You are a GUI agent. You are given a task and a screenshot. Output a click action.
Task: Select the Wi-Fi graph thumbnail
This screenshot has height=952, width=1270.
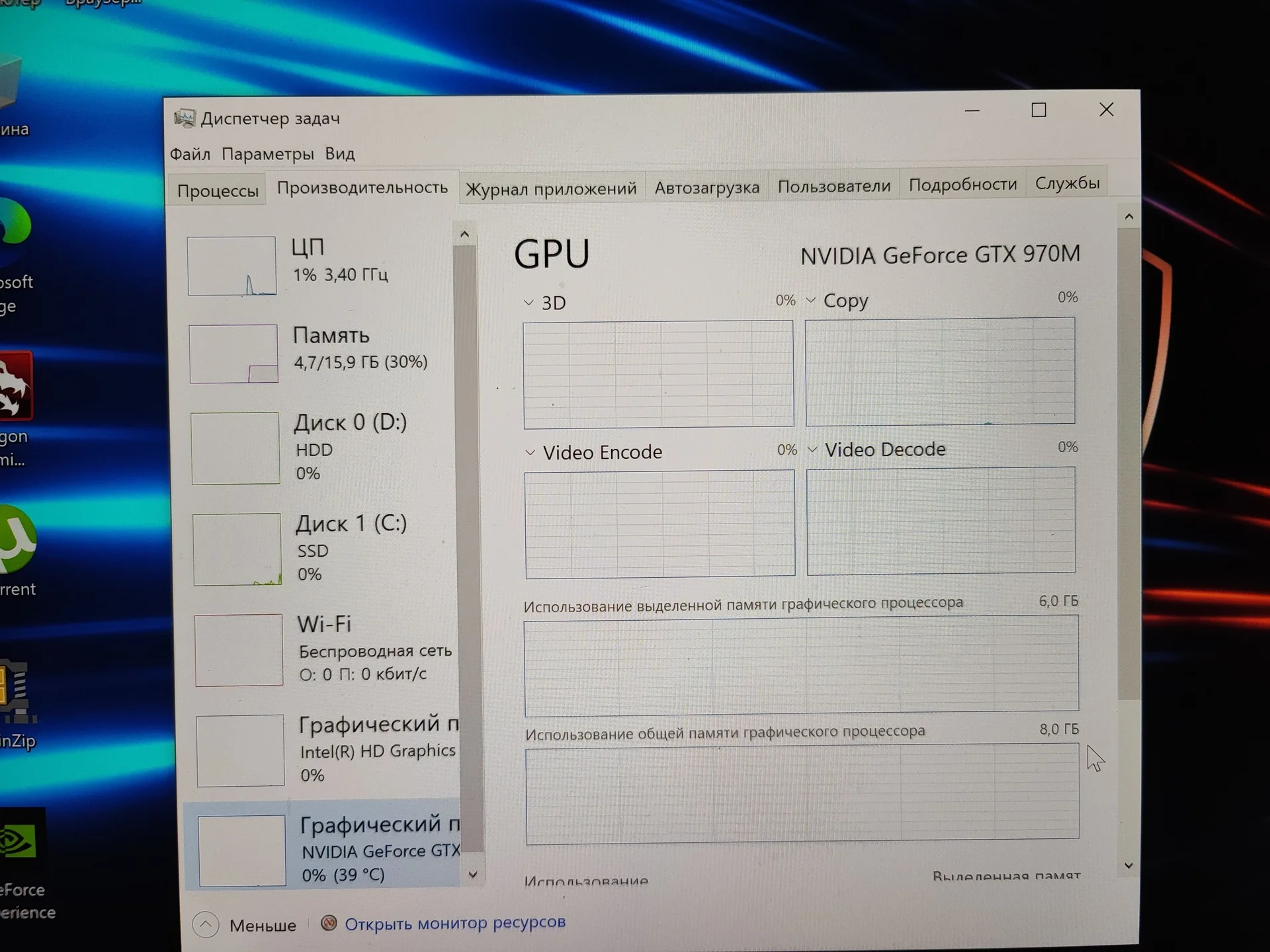pyautogui.click(x=239, y=650)
